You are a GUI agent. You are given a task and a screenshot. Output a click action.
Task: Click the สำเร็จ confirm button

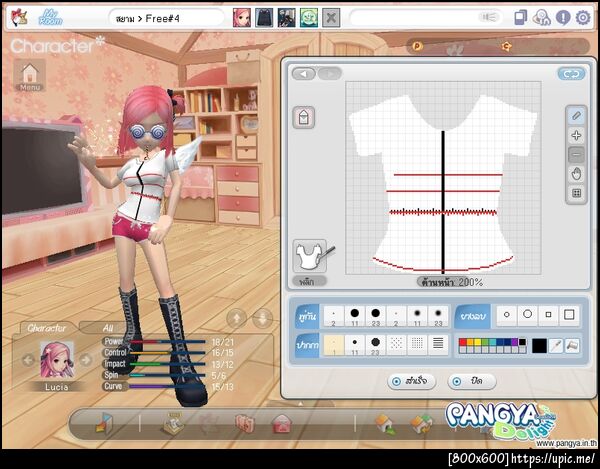coord(412,381)
